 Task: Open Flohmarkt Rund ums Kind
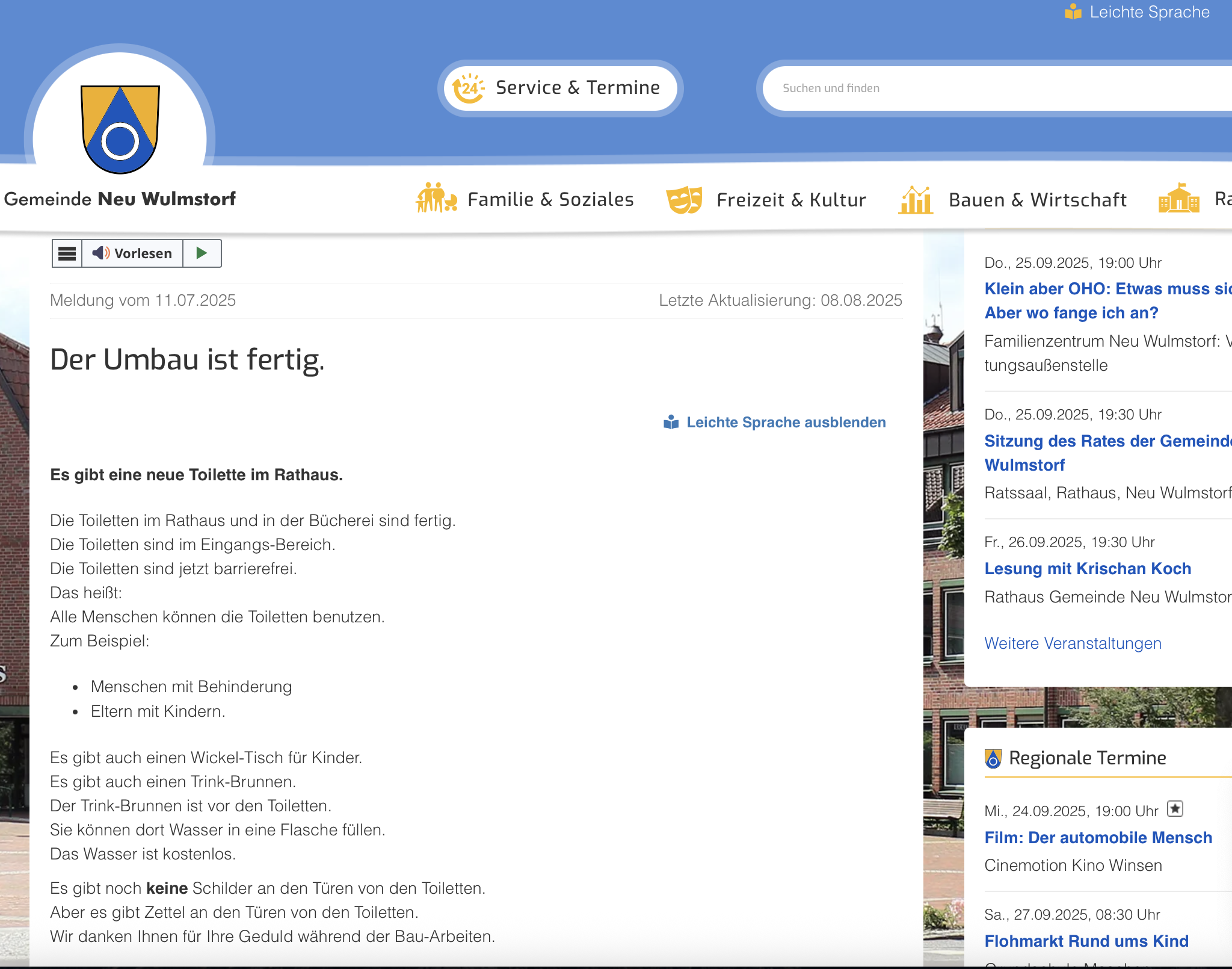(1086, 941)
